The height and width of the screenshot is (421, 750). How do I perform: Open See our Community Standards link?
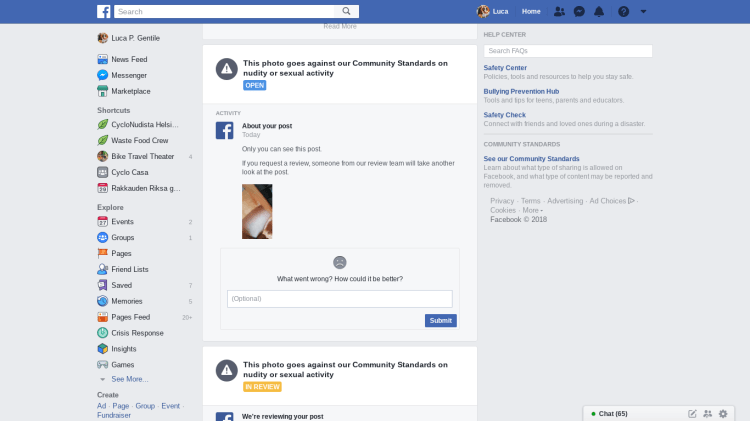click(x=531, y=158)
